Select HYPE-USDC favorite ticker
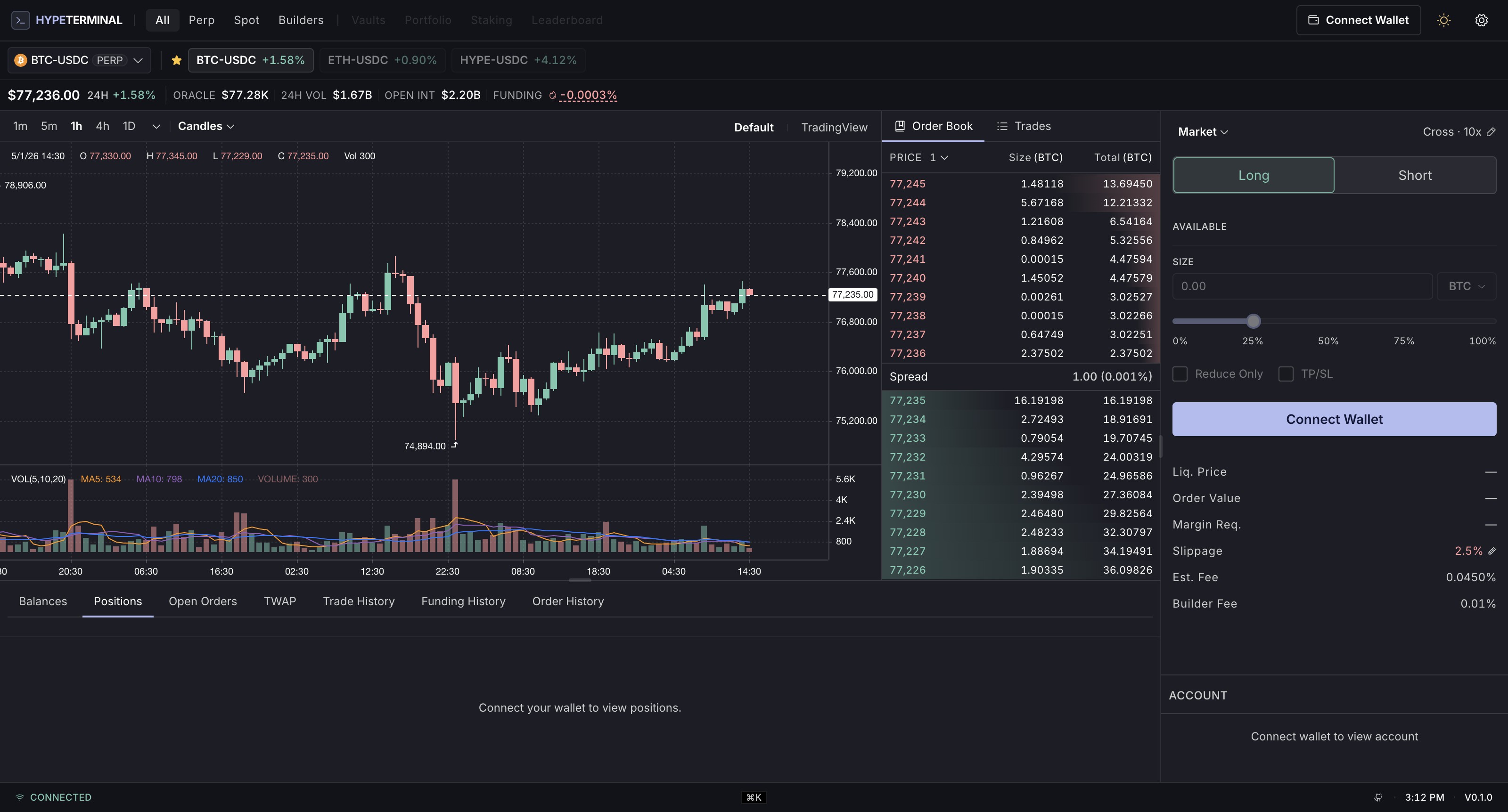Image resolution: width=1508 pixels, height=812 pixels. (518, 60)
